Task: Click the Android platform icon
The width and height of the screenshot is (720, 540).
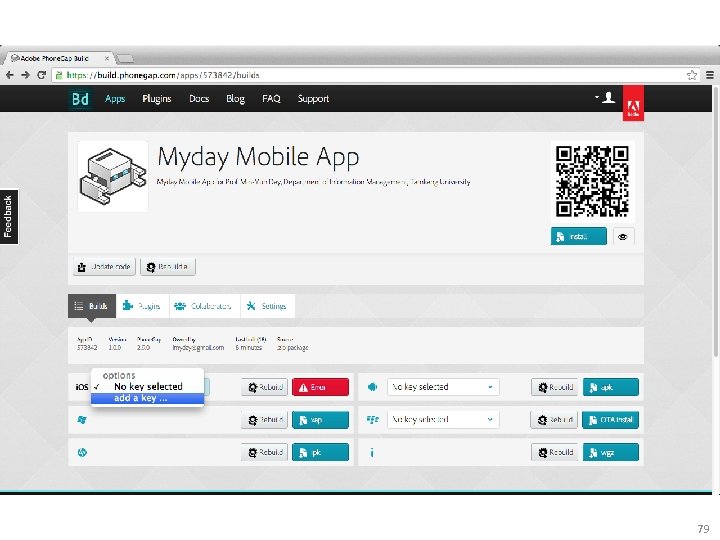Action: pos(372,387)
